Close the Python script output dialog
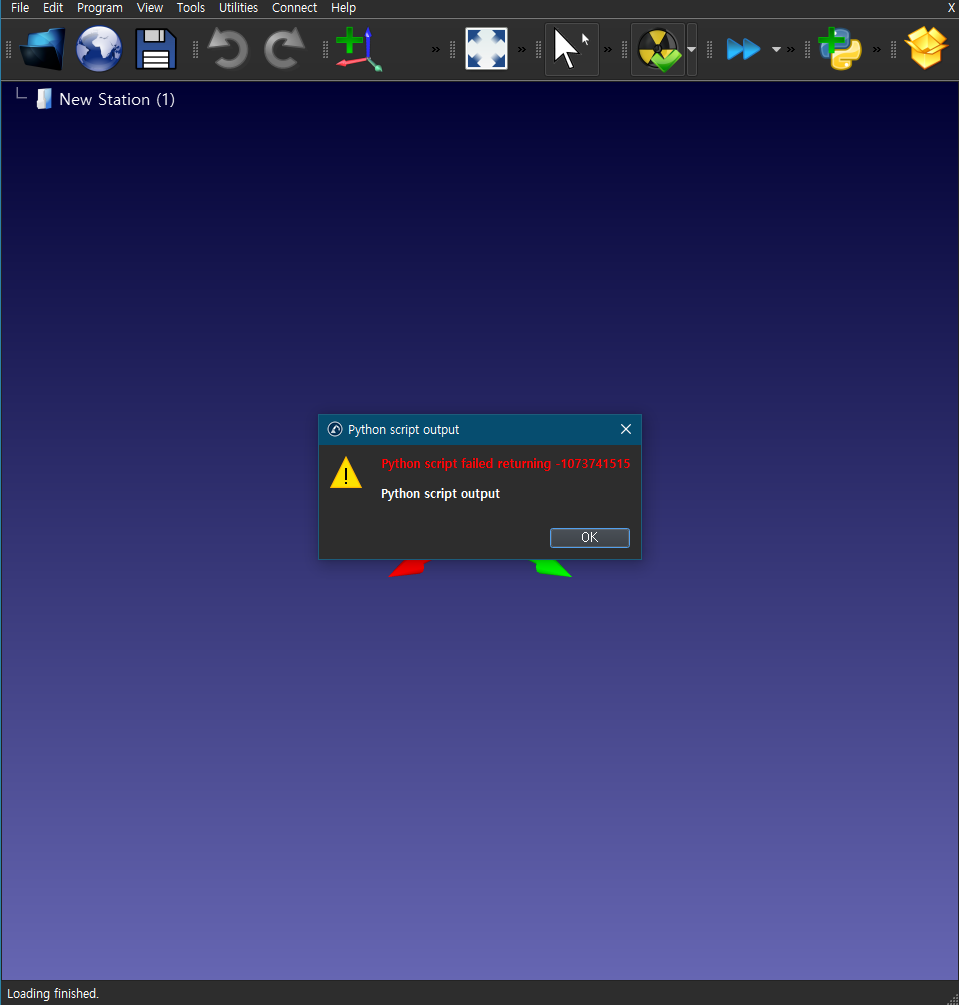 626,429
